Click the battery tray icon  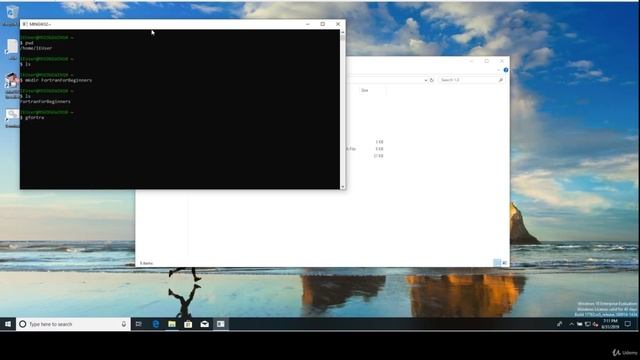580,324
